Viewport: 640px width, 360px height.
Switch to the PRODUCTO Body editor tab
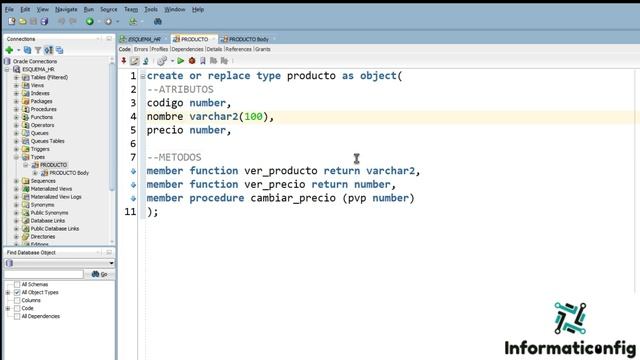coord(248,39)
